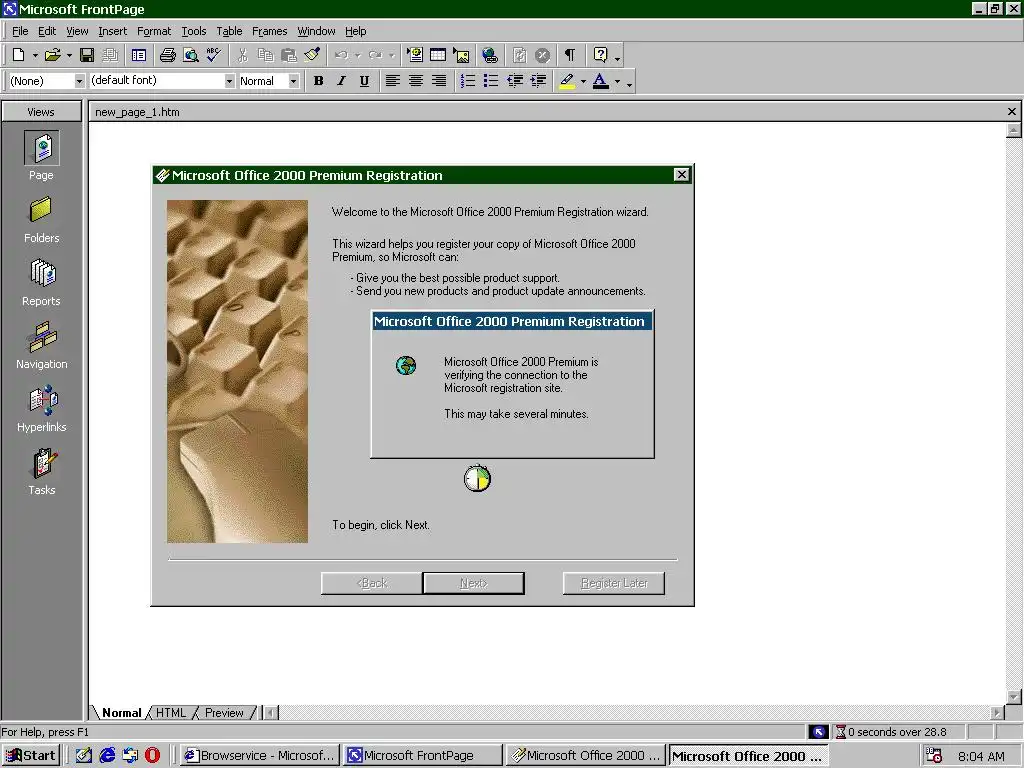Toggle Show All paragraph marks icon
Screen dimensions: 1024x768
click(570, 56)
